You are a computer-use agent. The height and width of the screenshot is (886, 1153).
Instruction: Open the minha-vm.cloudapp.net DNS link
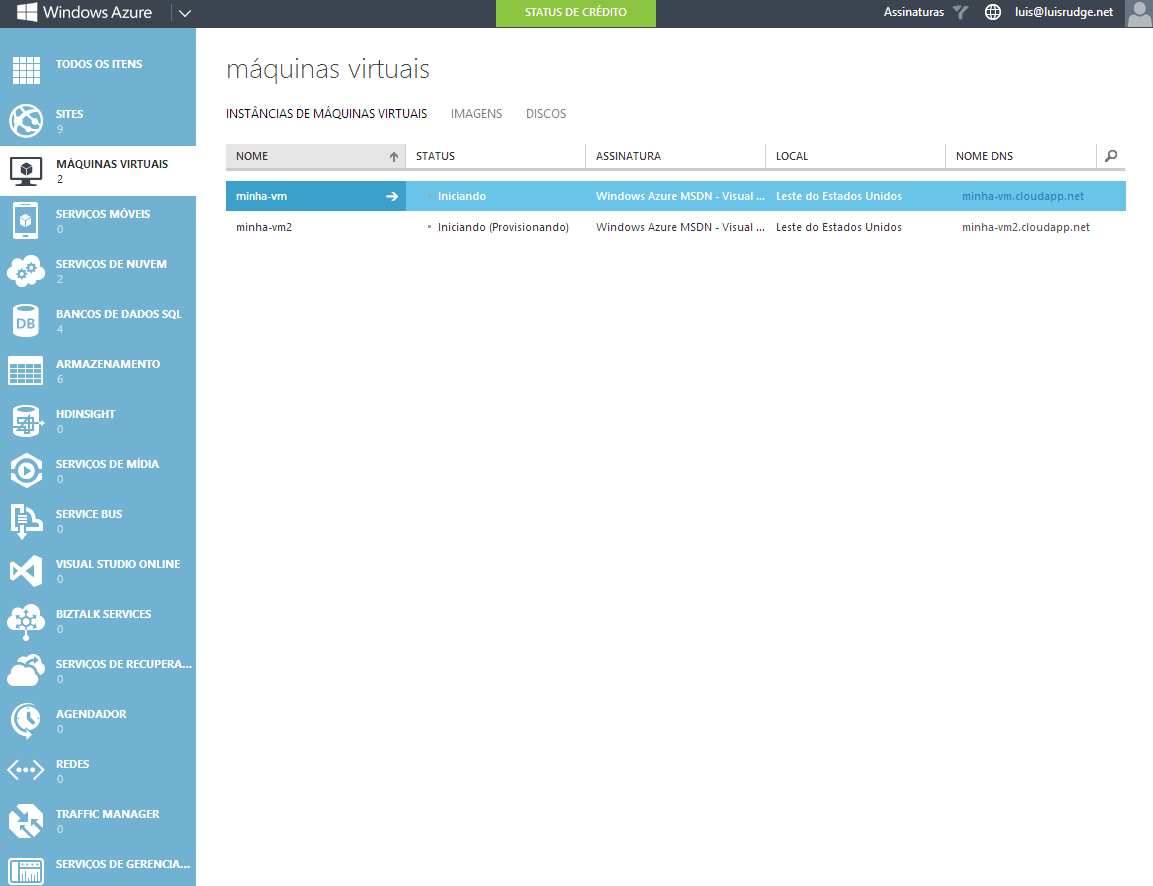click(x=1023, y=196)
